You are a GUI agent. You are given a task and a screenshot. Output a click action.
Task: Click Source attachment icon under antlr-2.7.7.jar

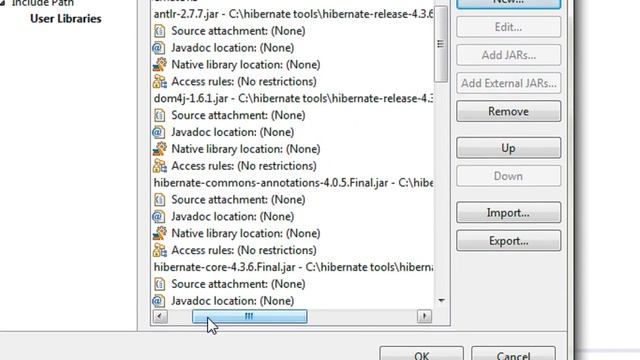tap(159, 31)
